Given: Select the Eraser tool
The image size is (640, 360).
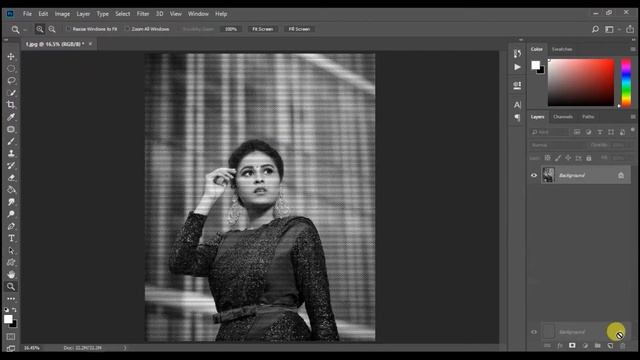Looking at the screenshot, I should [x=11, y=178].
